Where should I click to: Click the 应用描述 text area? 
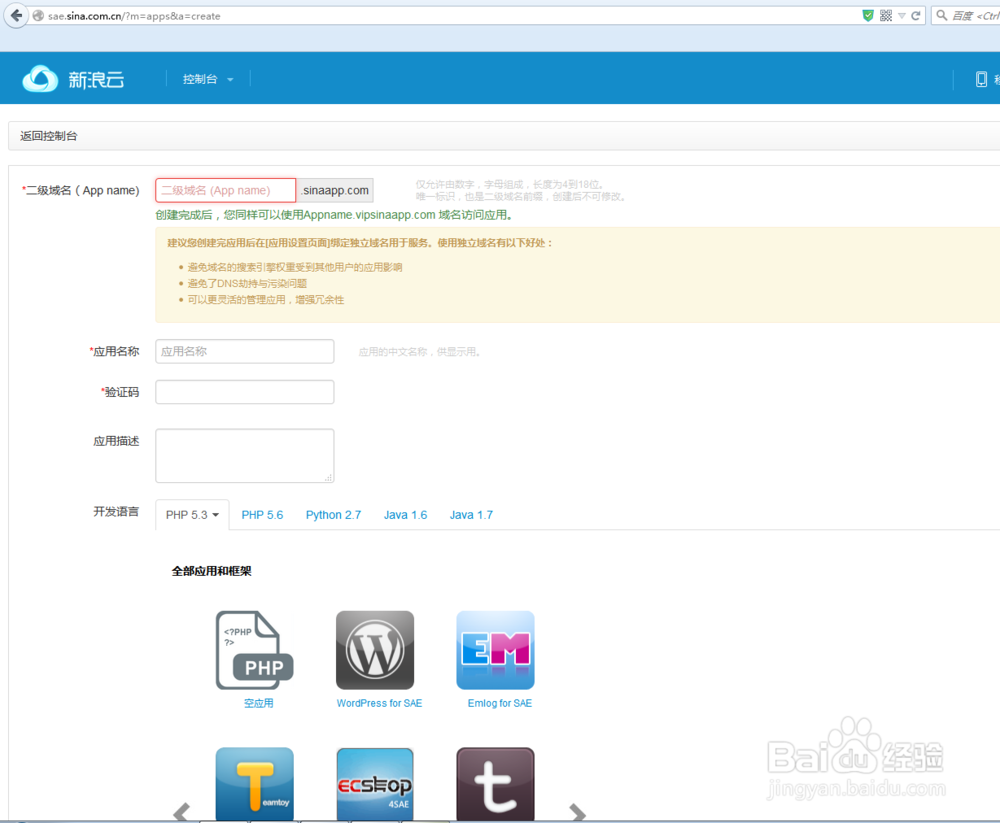245,456
